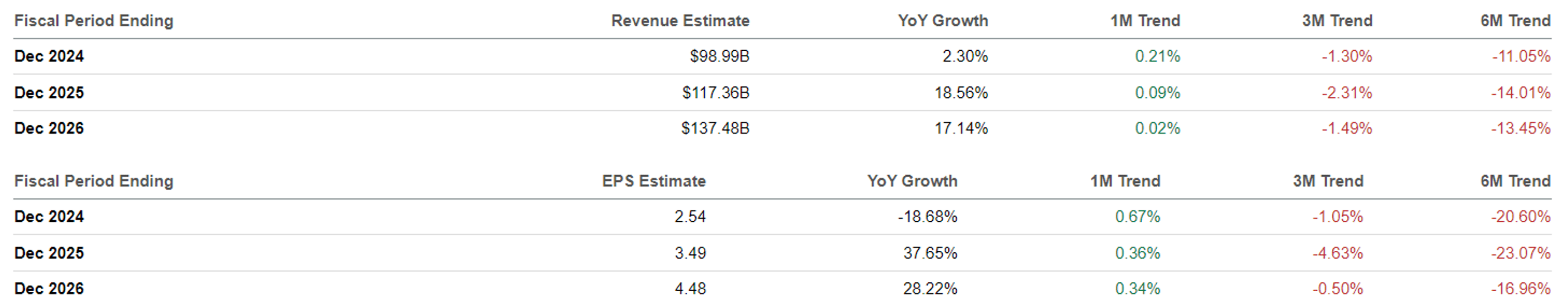The width and height of the screenshot is (1568, 303).
Task: Click the 3.49 EPS estimate value
Action: 690,253
